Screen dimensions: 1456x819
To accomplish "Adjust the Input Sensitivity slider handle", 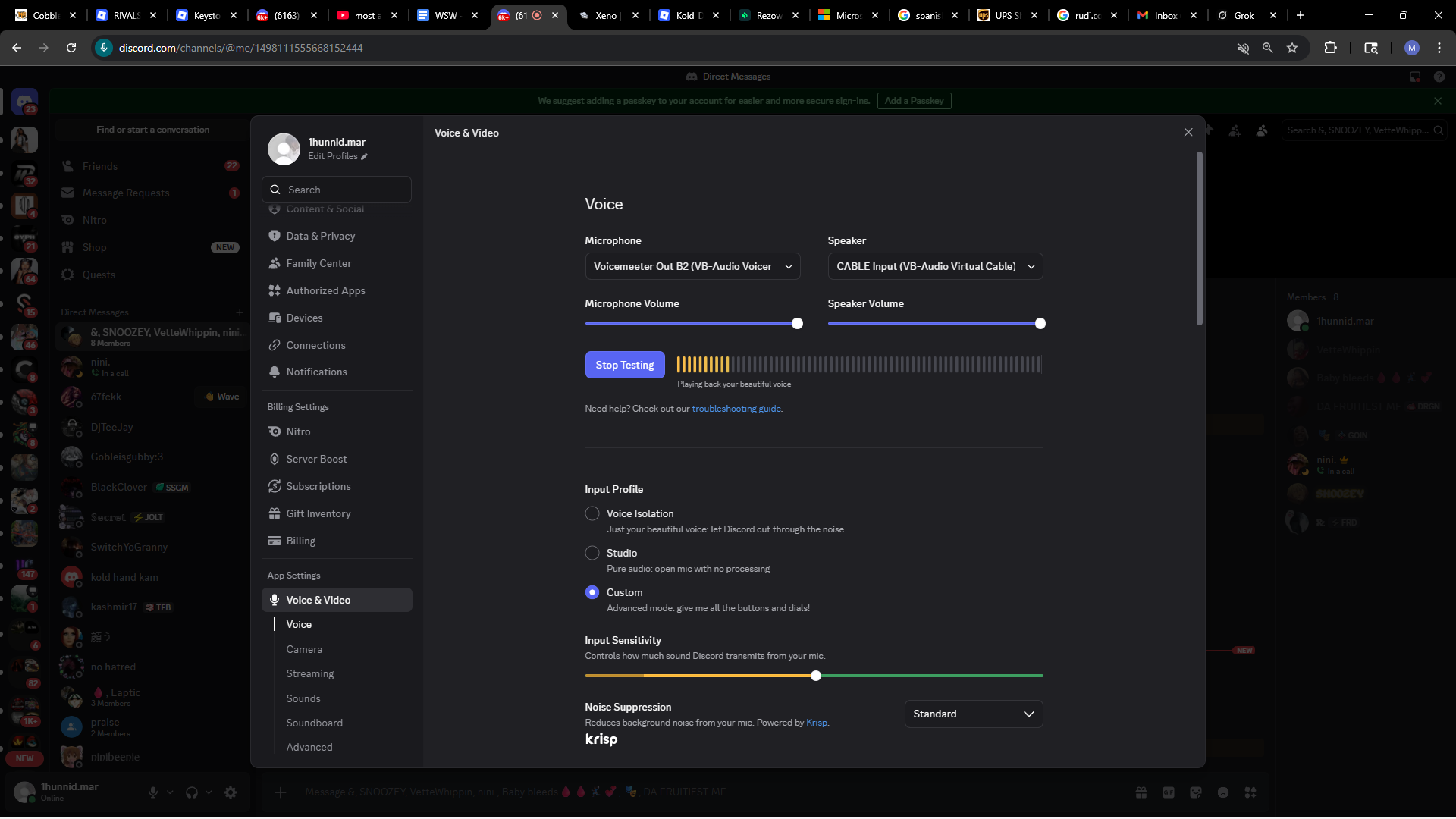I will tap(816, 676).
